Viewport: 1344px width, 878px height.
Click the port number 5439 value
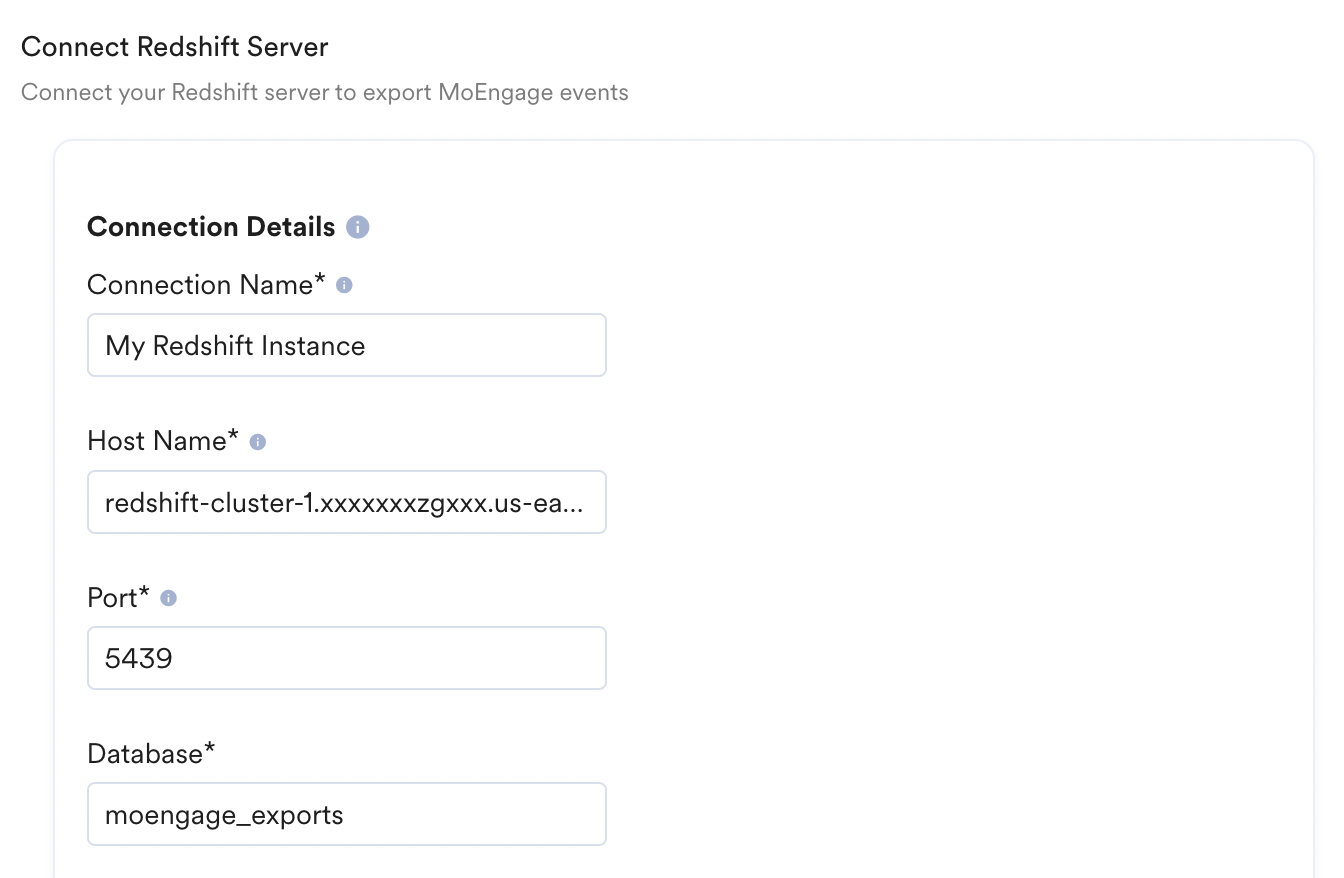point(137,657)
